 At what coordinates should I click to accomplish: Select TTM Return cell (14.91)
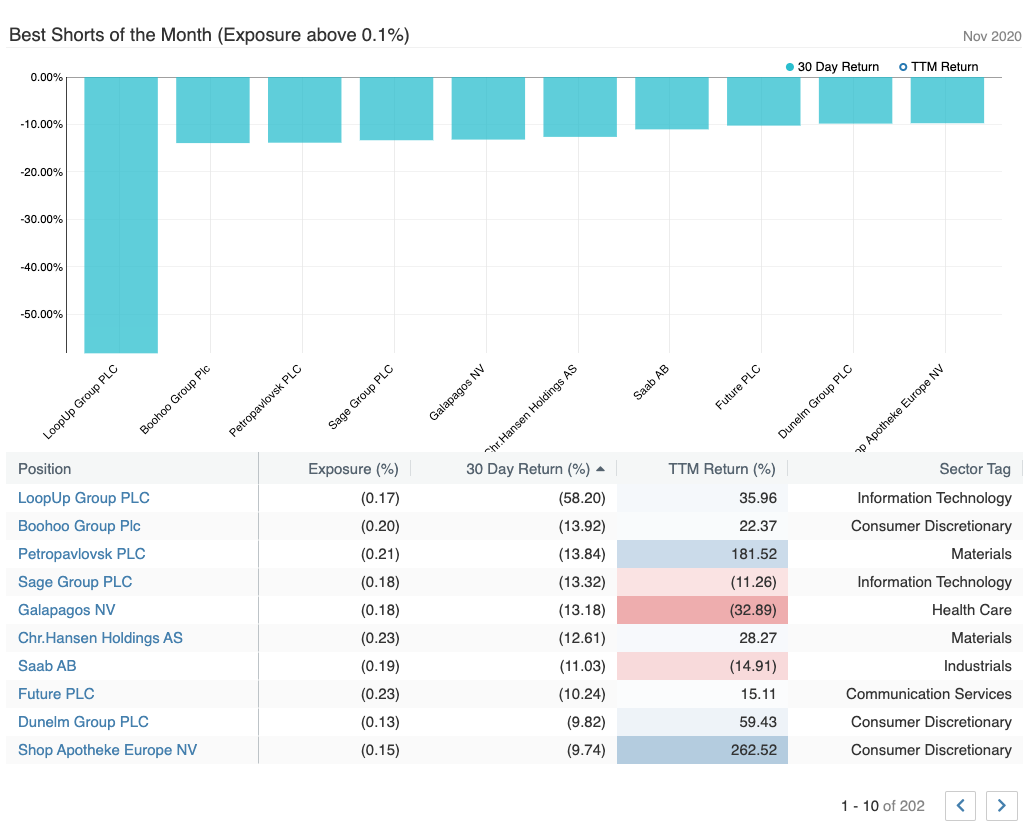click(x=702, y=666)
